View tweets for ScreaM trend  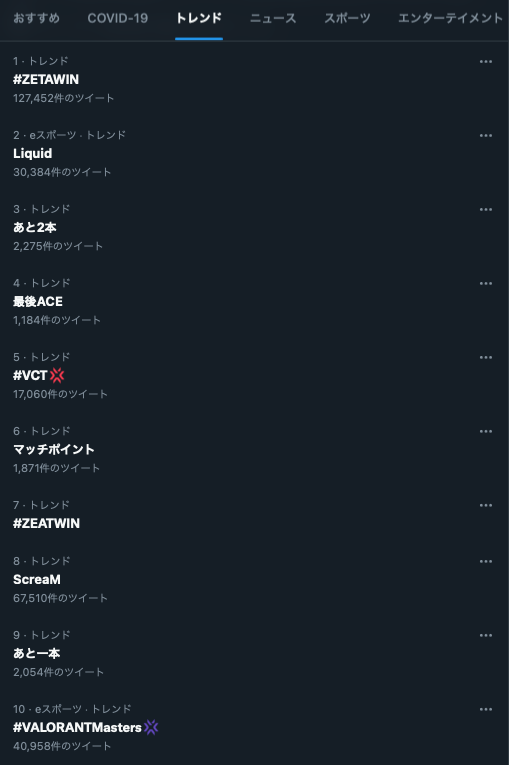pyautogui.click(x=37, y=580)
